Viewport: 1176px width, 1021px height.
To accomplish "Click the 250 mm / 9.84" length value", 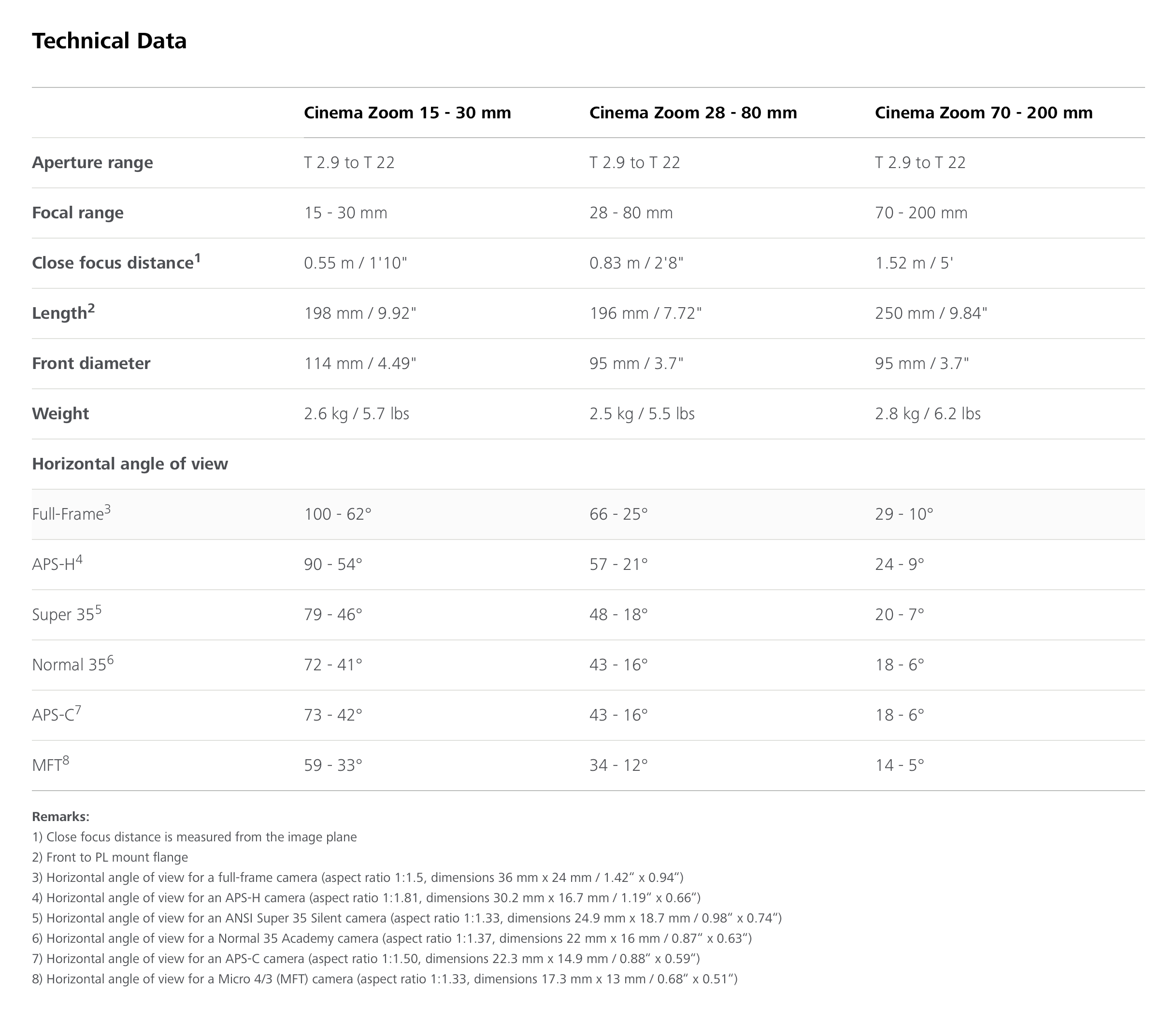I will (x=931, y=313).
